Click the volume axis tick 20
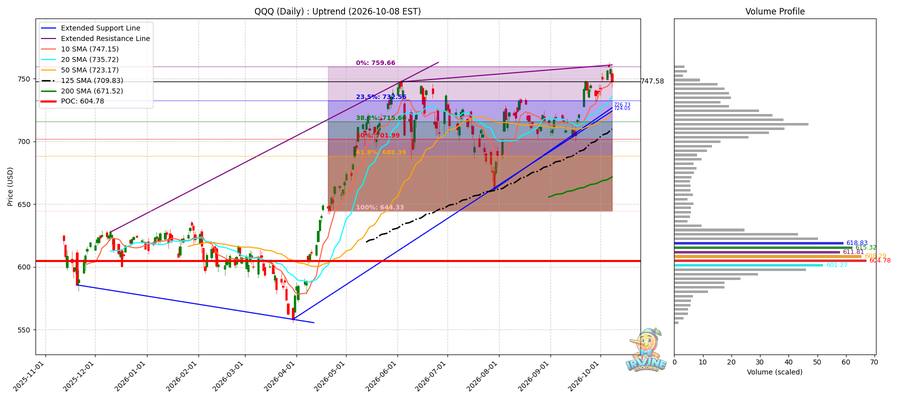The width and height of the screenshot is (900, 400). point(731,362)
